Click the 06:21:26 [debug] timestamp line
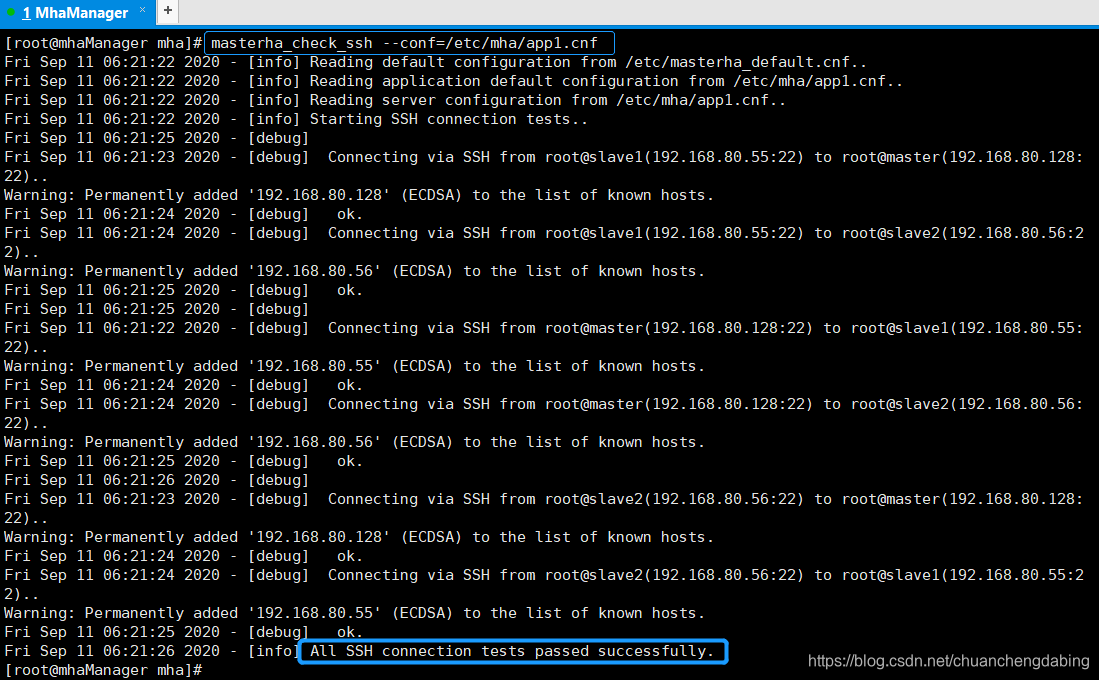Image resolution: width=1099 pixels, height=680 pixels. (x=156, y=480)
